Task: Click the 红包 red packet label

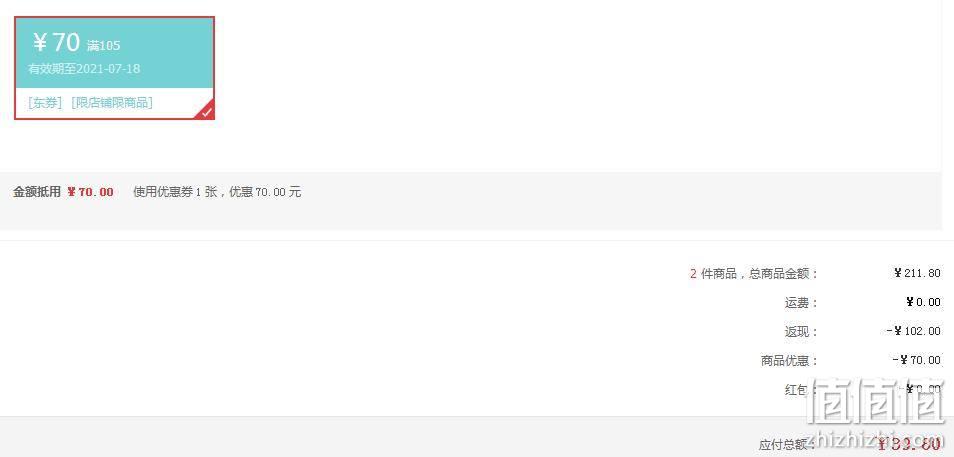Action: (796, 390)
